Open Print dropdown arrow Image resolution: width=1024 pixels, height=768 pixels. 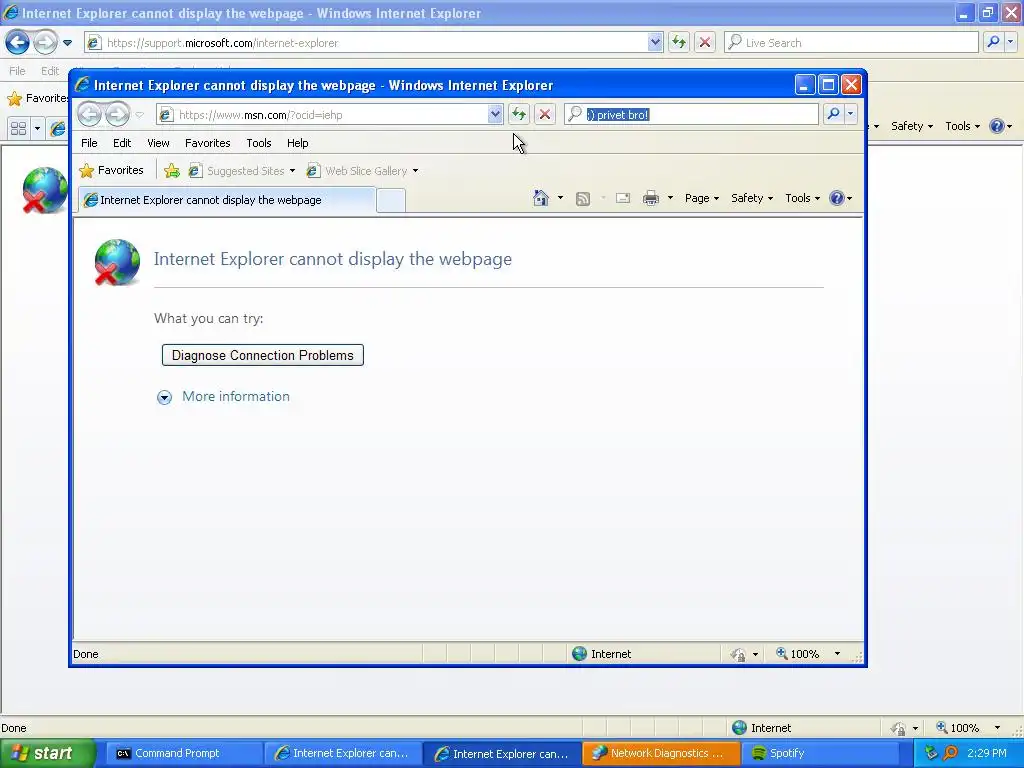coord(670,198)
